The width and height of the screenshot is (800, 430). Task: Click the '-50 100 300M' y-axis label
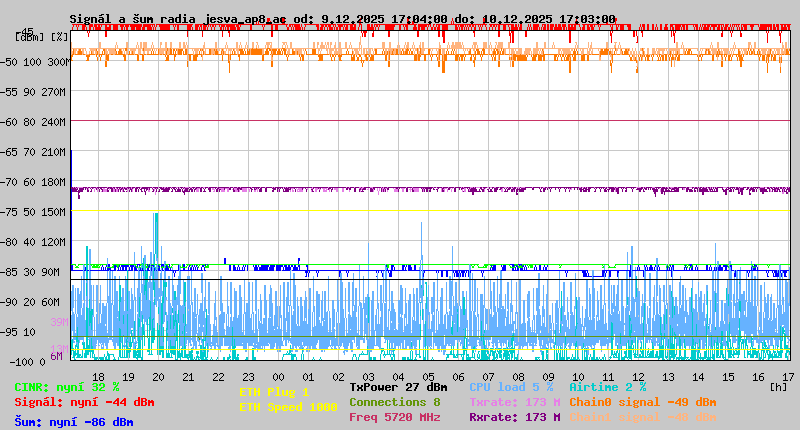[35, 62]
